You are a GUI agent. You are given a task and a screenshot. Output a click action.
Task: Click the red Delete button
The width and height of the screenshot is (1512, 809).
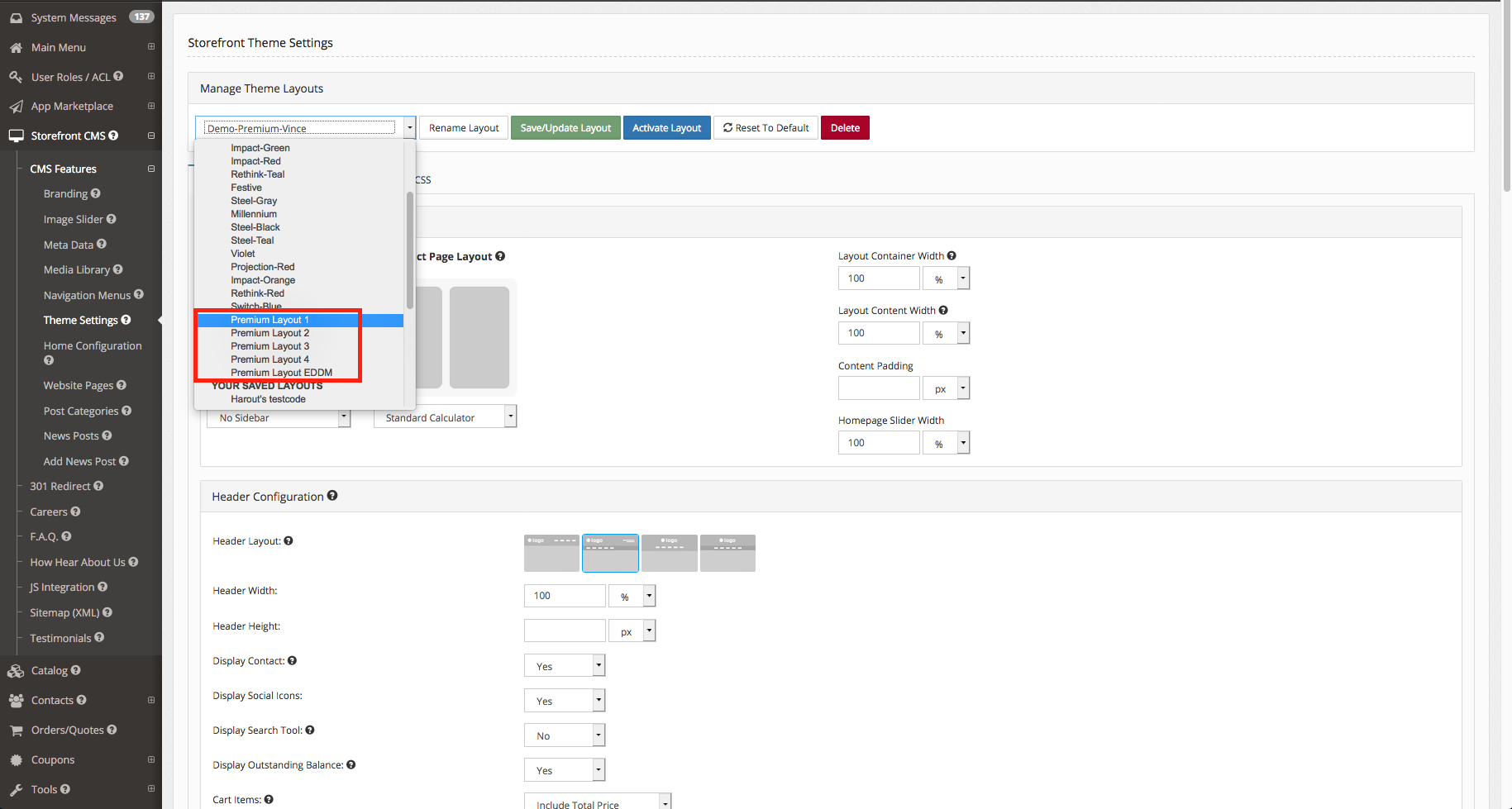(845, 128)
